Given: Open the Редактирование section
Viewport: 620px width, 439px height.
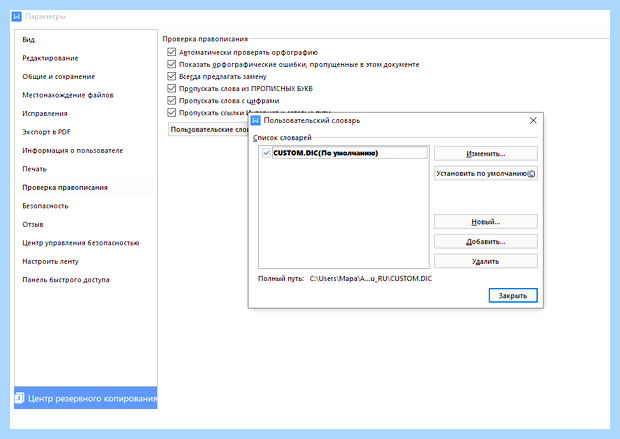Looking at the screenshot, I should [x=50, y=58].
